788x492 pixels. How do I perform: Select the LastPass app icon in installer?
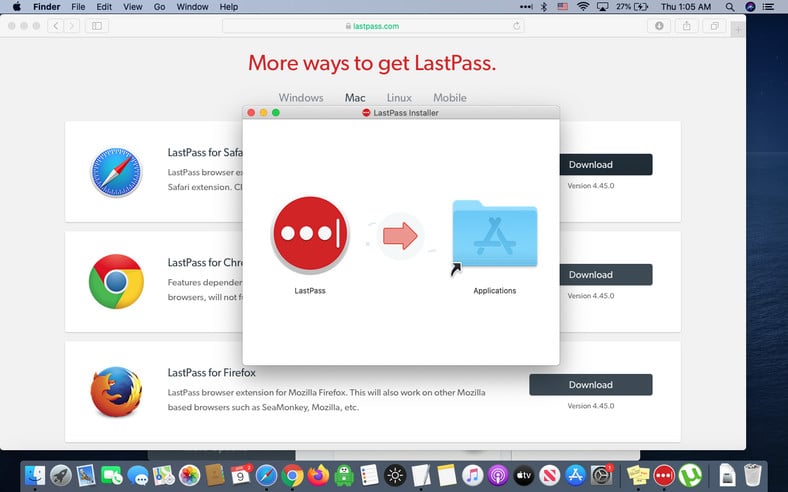tap(310, 234)
